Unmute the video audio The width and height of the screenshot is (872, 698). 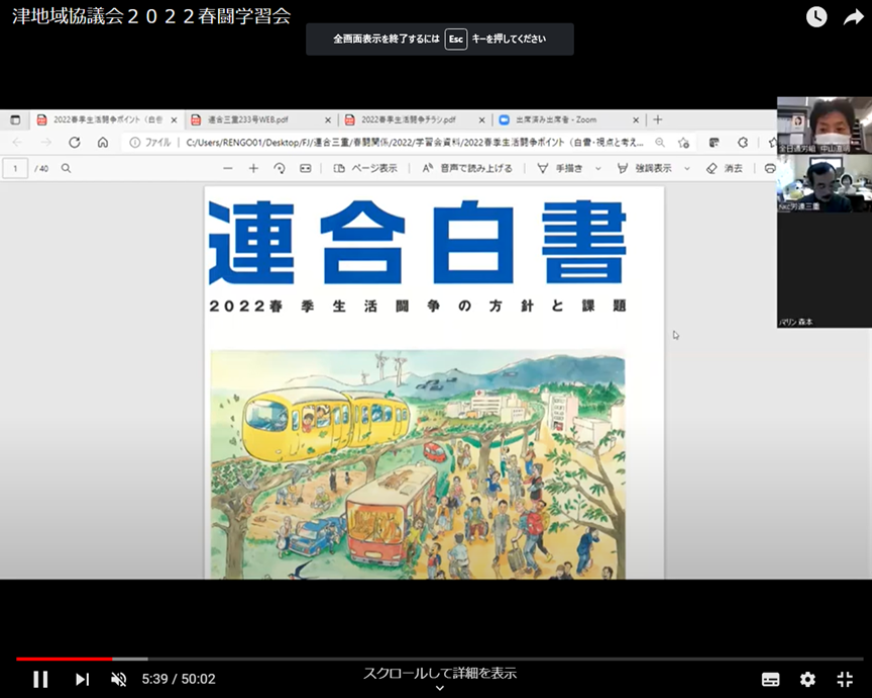[x=118, y=679]
